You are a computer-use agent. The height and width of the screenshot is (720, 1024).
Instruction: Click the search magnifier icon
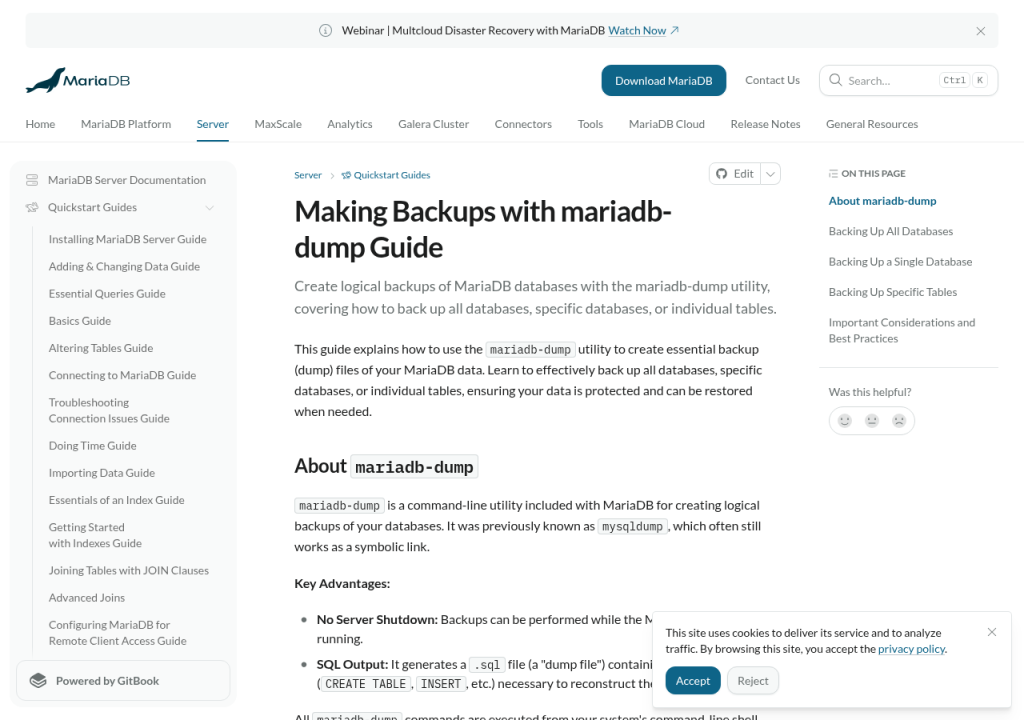coord(835,80)
